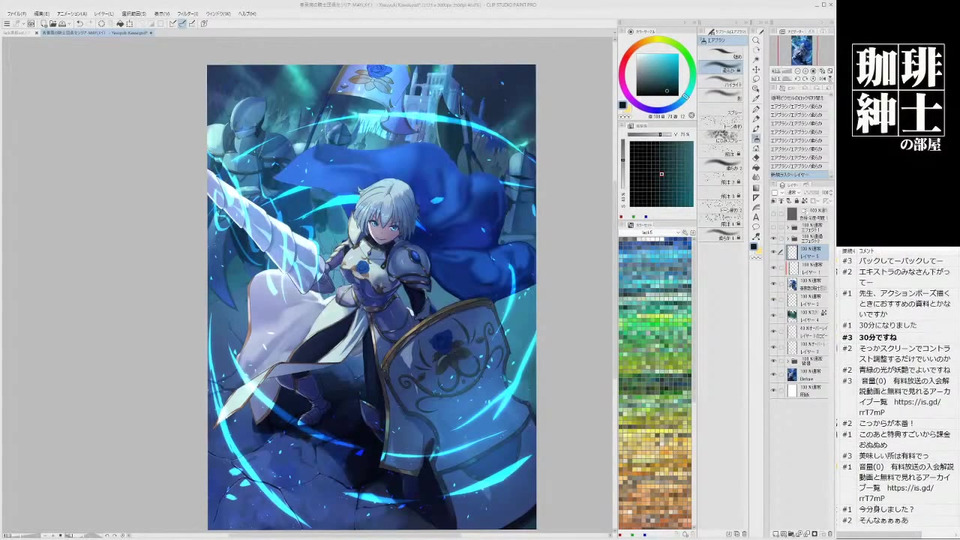Select the ハイライト airbrush sub tool
The image size is (960, 540).
point(722,81)
